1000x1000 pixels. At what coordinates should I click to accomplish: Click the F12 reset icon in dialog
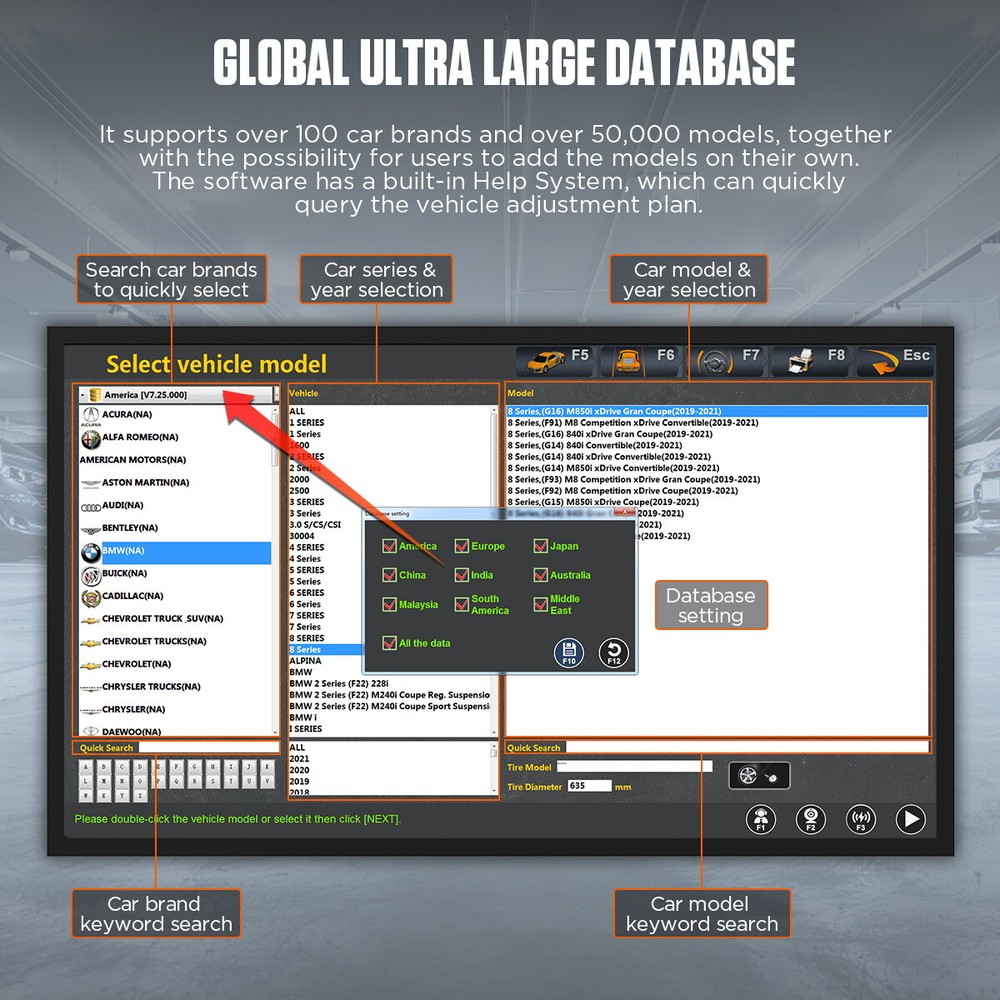tap(614, 653)
